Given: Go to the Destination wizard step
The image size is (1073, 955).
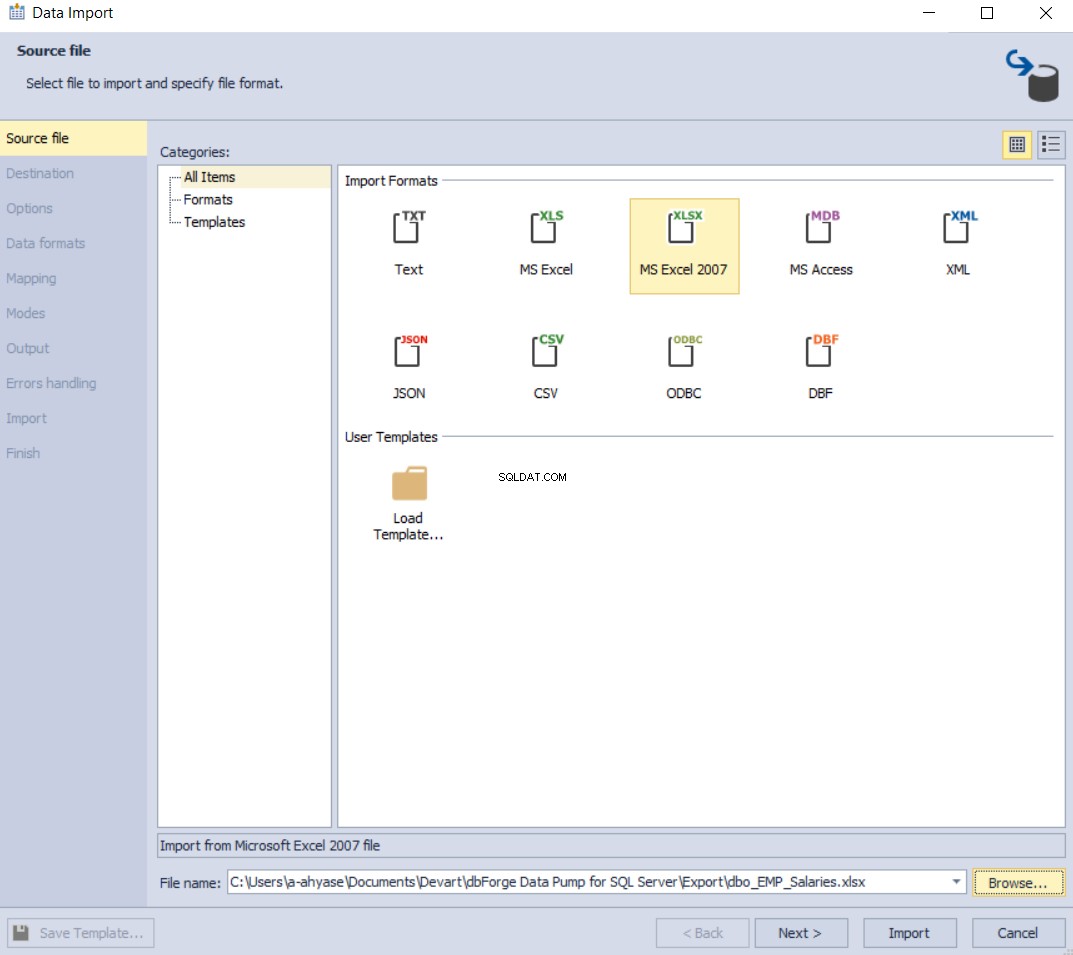Looking at the screenshot, I should (73, 173).
